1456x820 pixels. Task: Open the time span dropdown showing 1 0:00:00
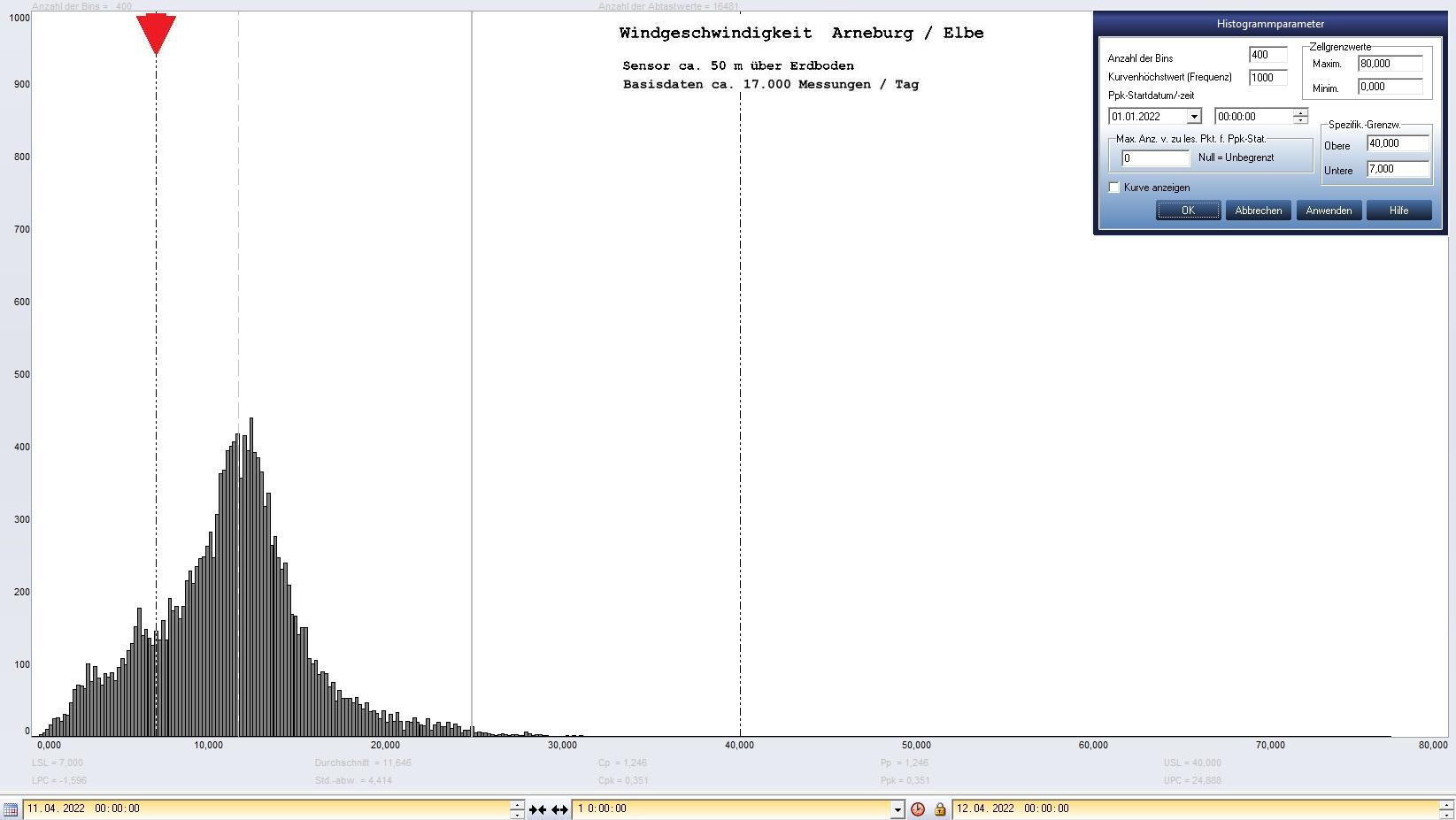pyautogui.click(x=897, y=809)
